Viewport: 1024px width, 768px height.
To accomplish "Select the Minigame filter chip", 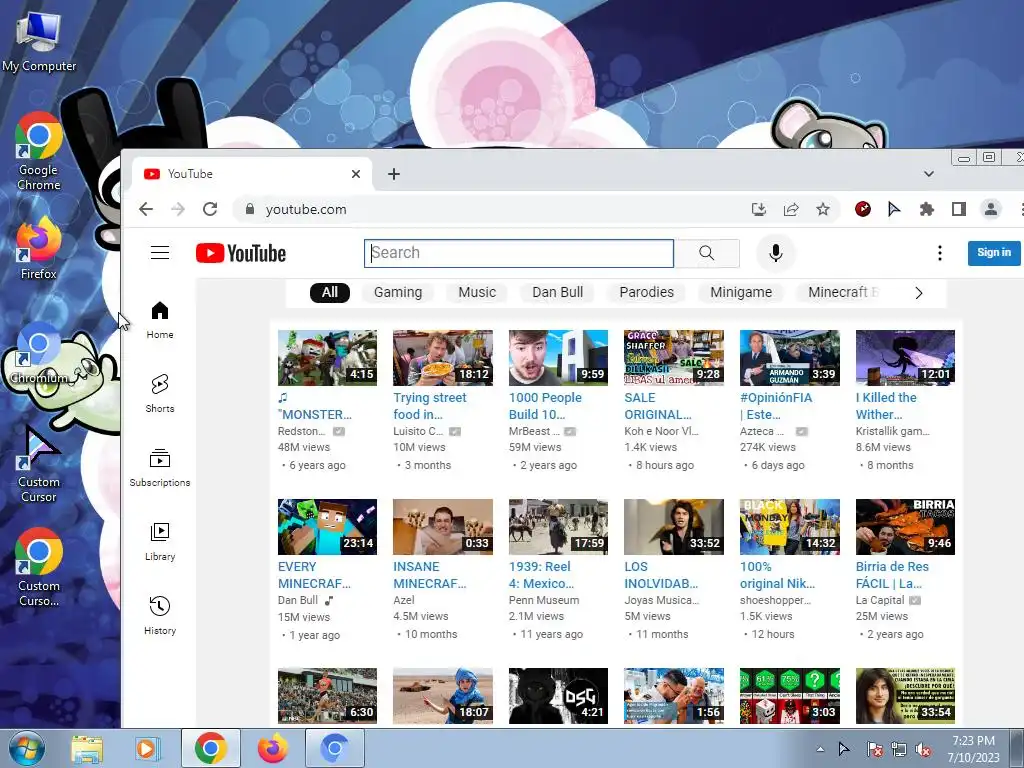I will coord(741,293).
